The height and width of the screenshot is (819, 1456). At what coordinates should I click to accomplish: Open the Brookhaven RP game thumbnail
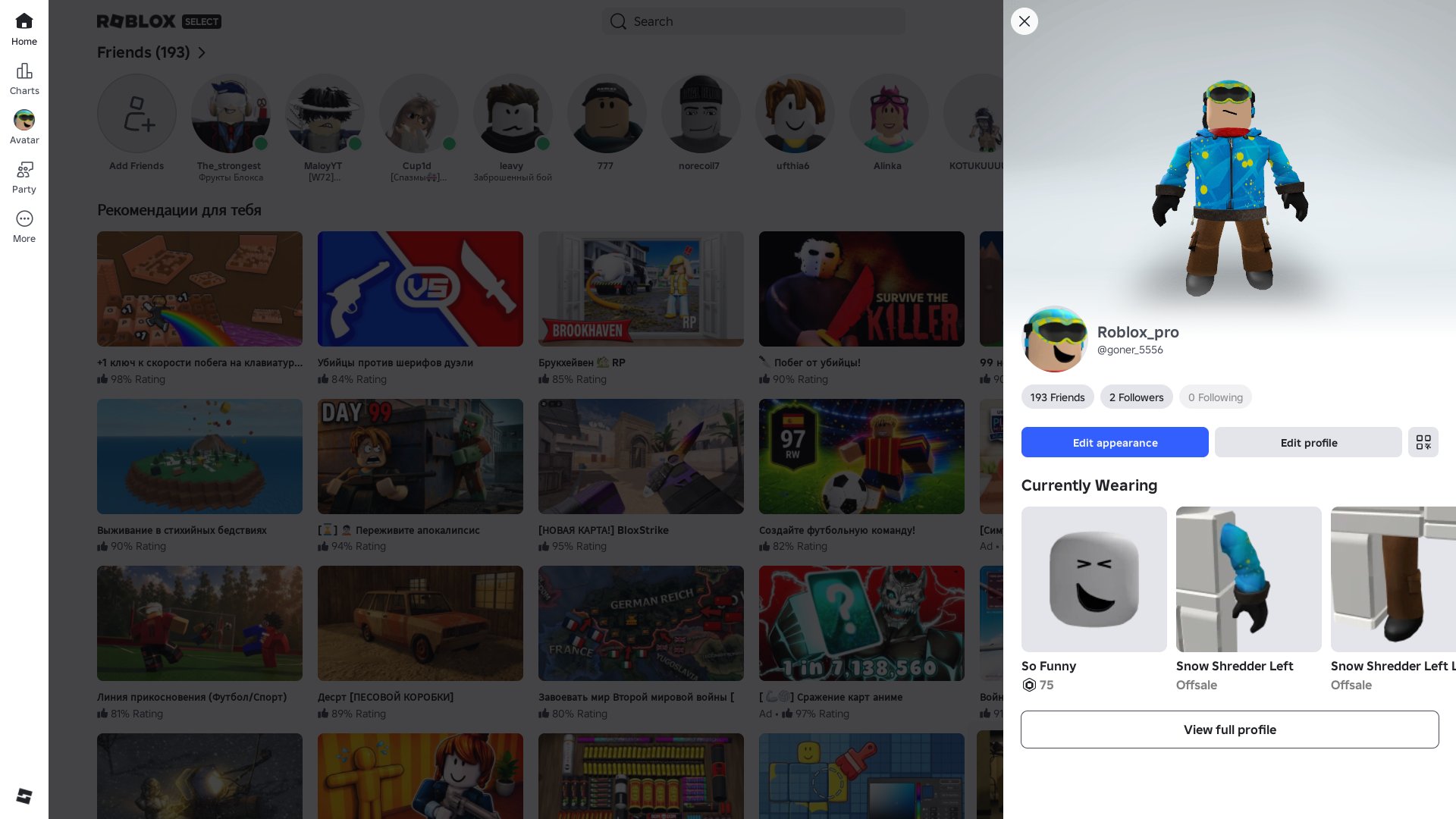tap(641, 289)
